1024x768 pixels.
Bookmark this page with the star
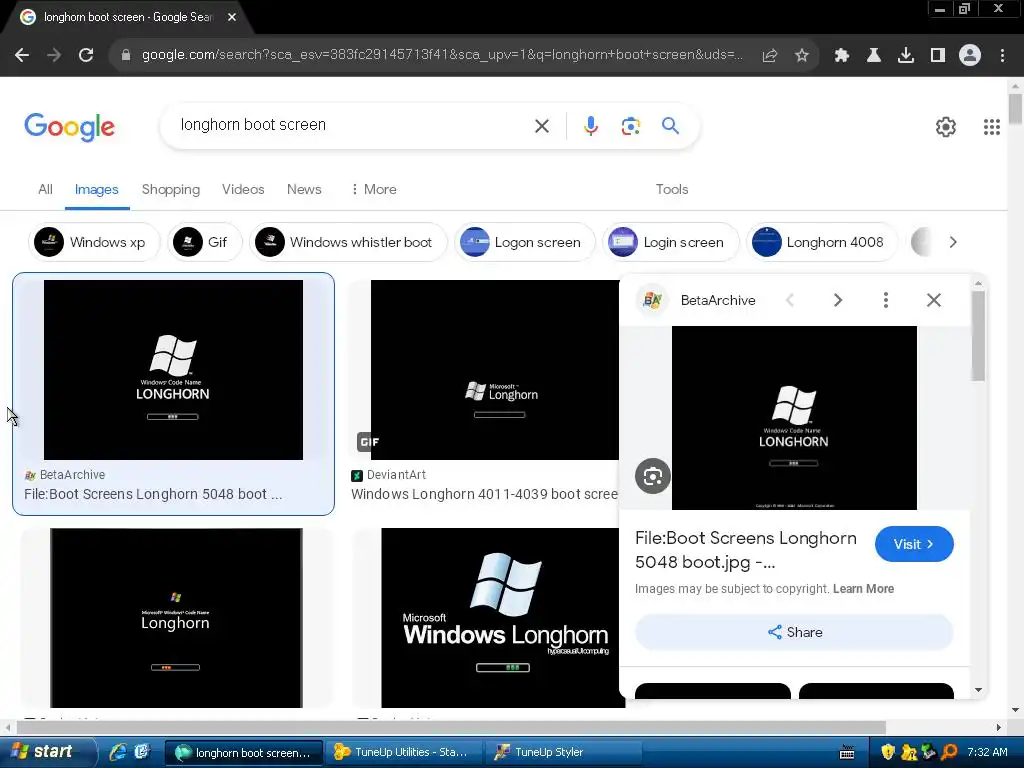point(802,56)
